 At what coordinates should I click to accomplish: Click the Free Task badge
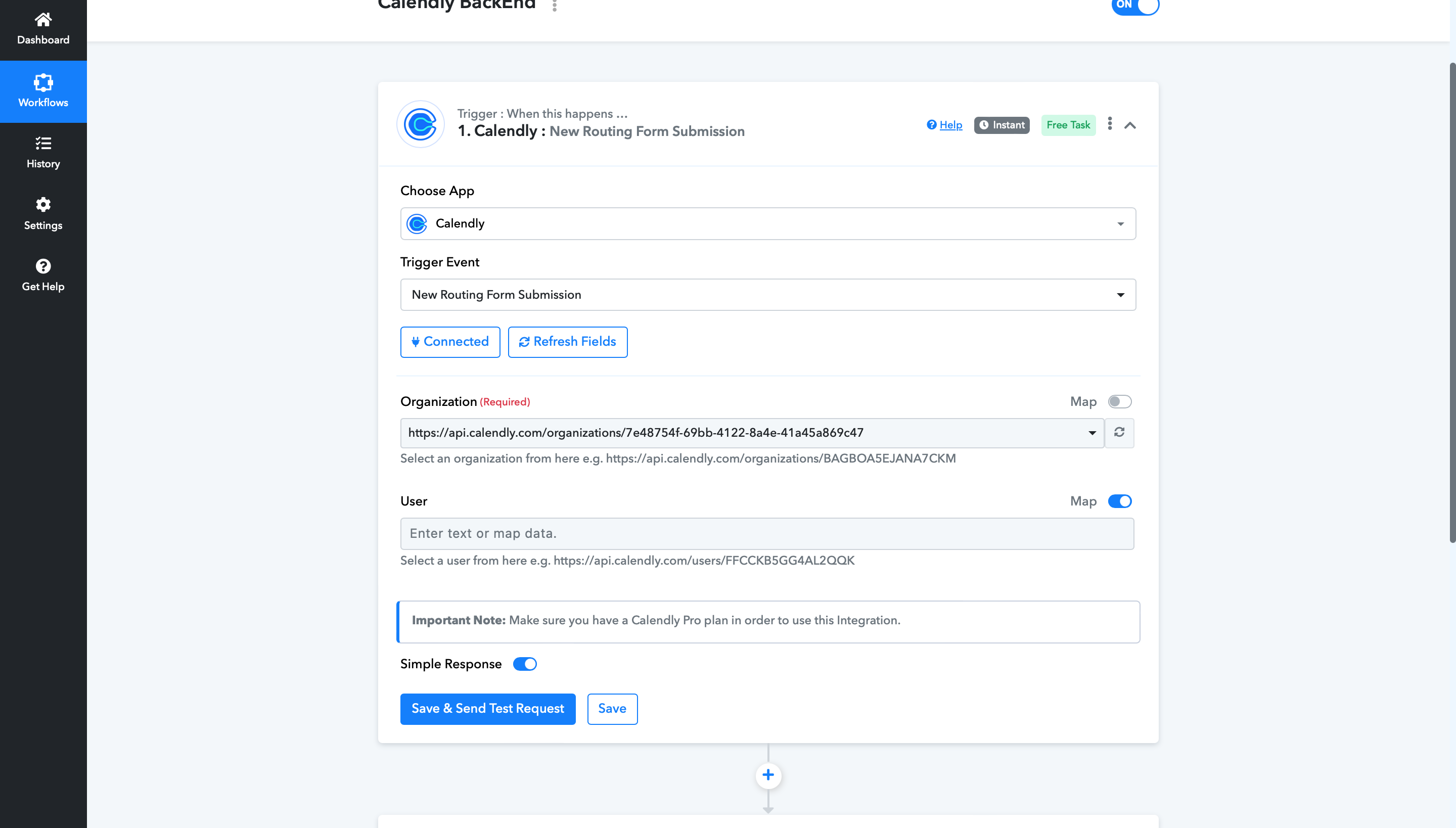1068,125
